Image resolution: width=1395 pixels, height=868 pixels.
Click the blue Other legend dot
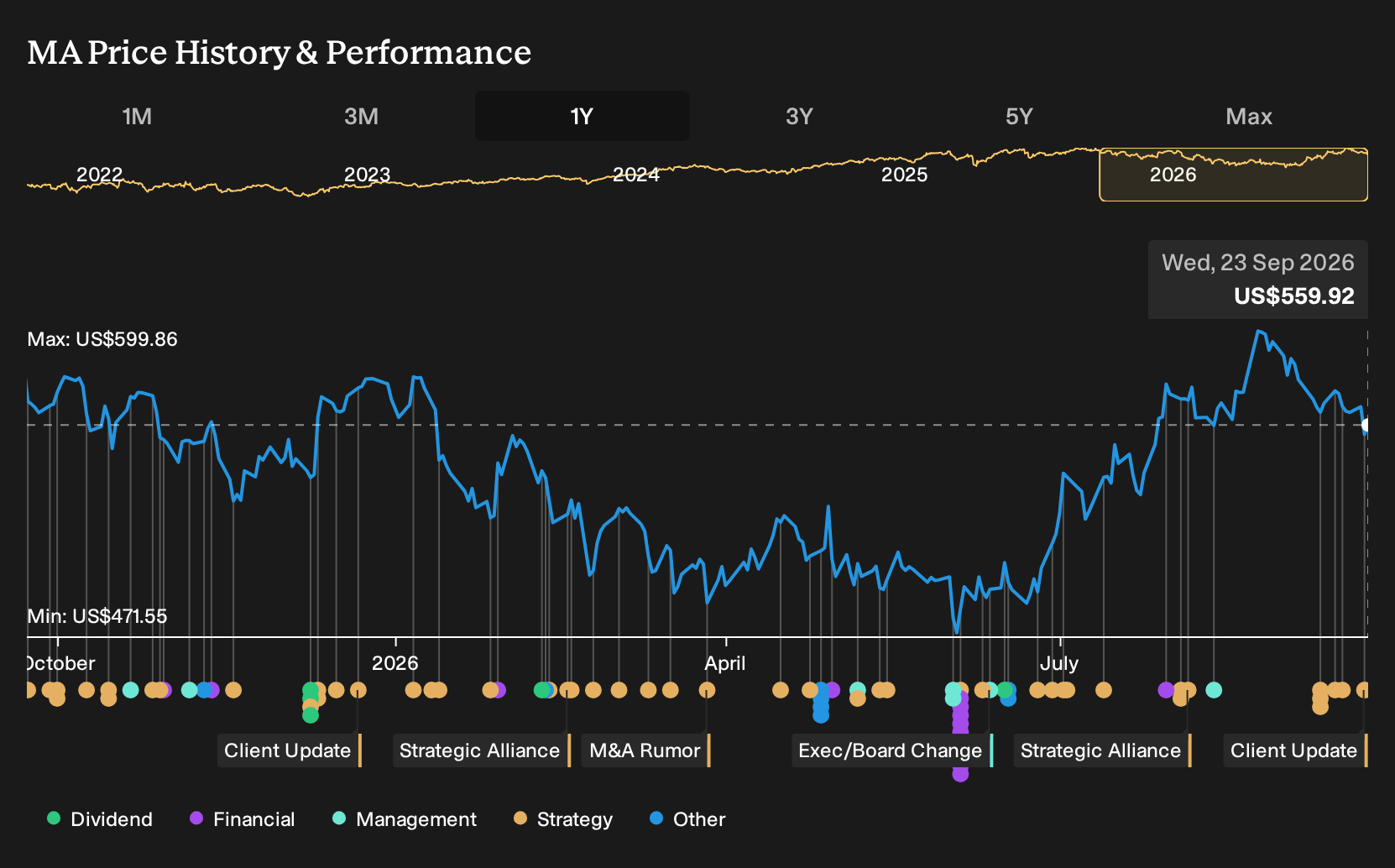(656, 818)
